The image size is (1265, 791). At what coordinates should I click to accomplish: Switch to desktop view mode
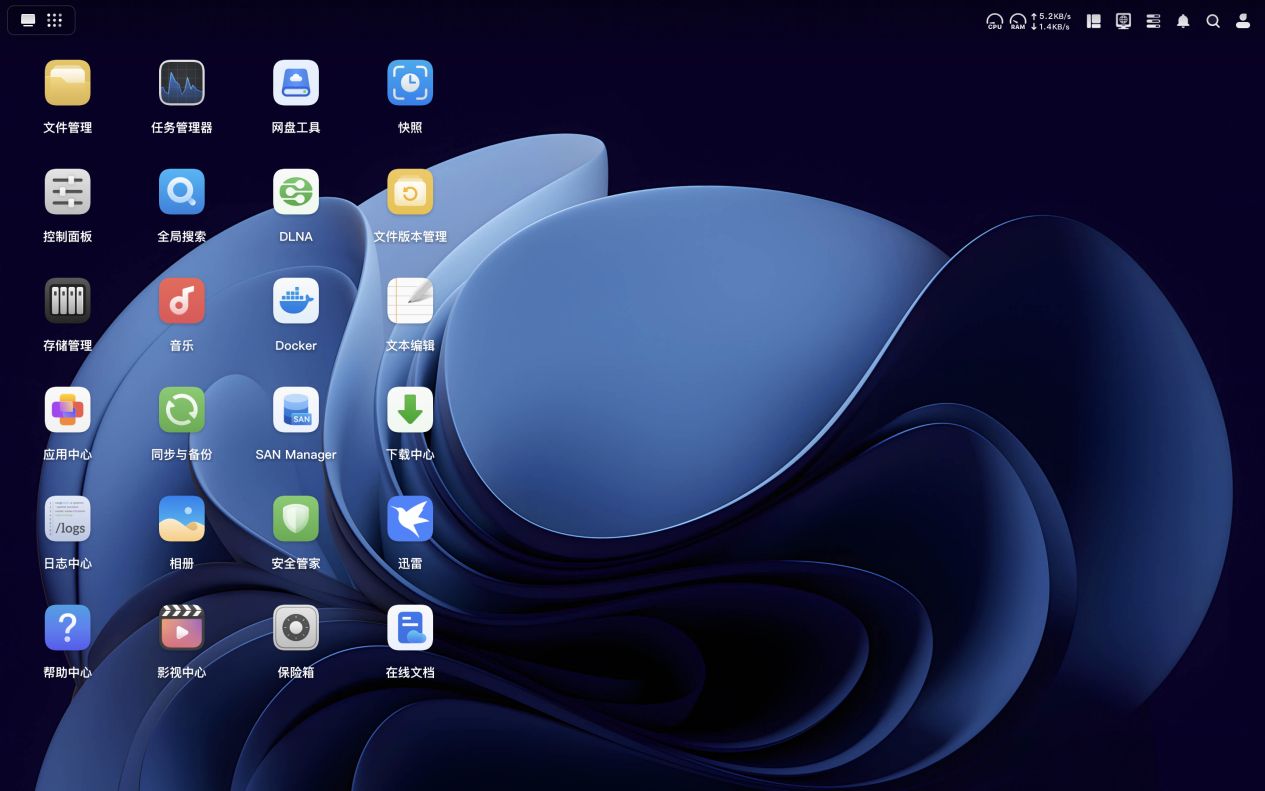(x=28, y=20)
